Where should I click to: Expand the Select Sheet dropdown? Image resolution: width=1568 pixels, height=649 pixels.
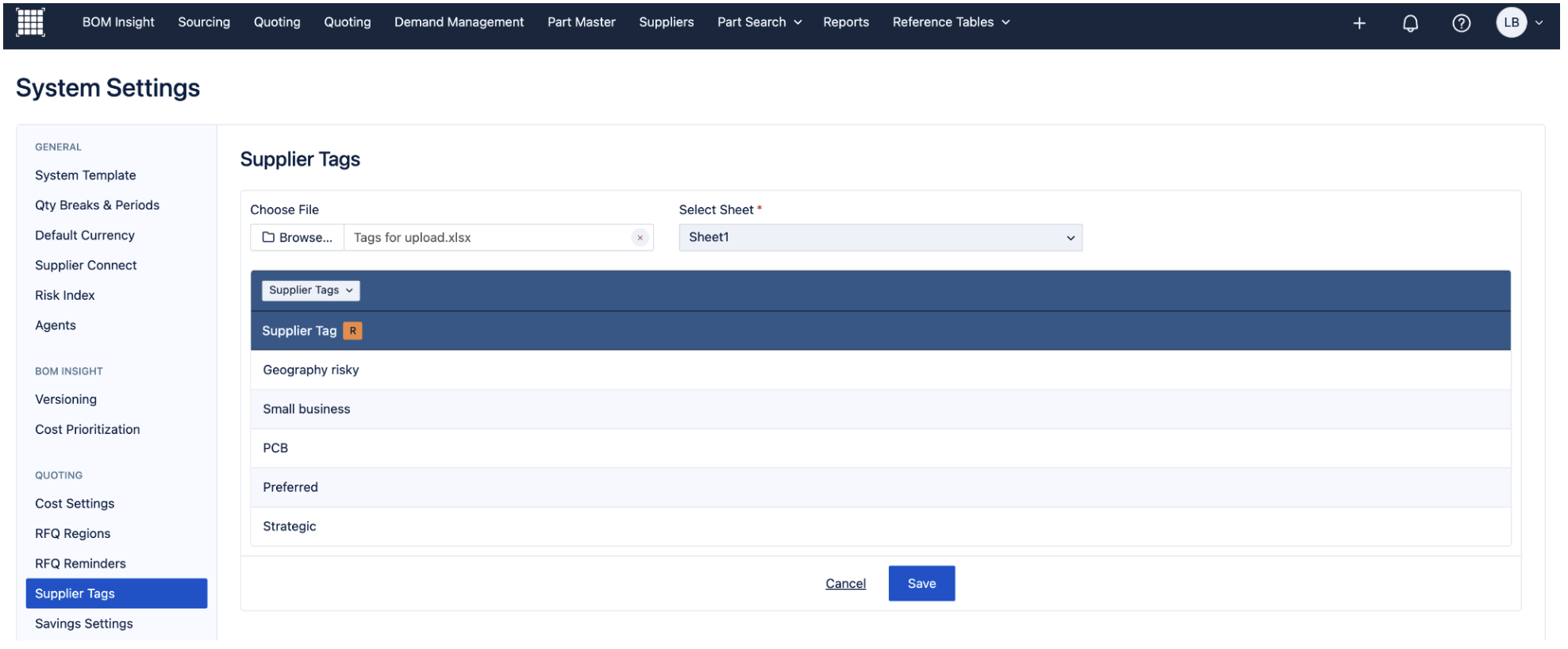pyautogui.click(x=879, y=237)
